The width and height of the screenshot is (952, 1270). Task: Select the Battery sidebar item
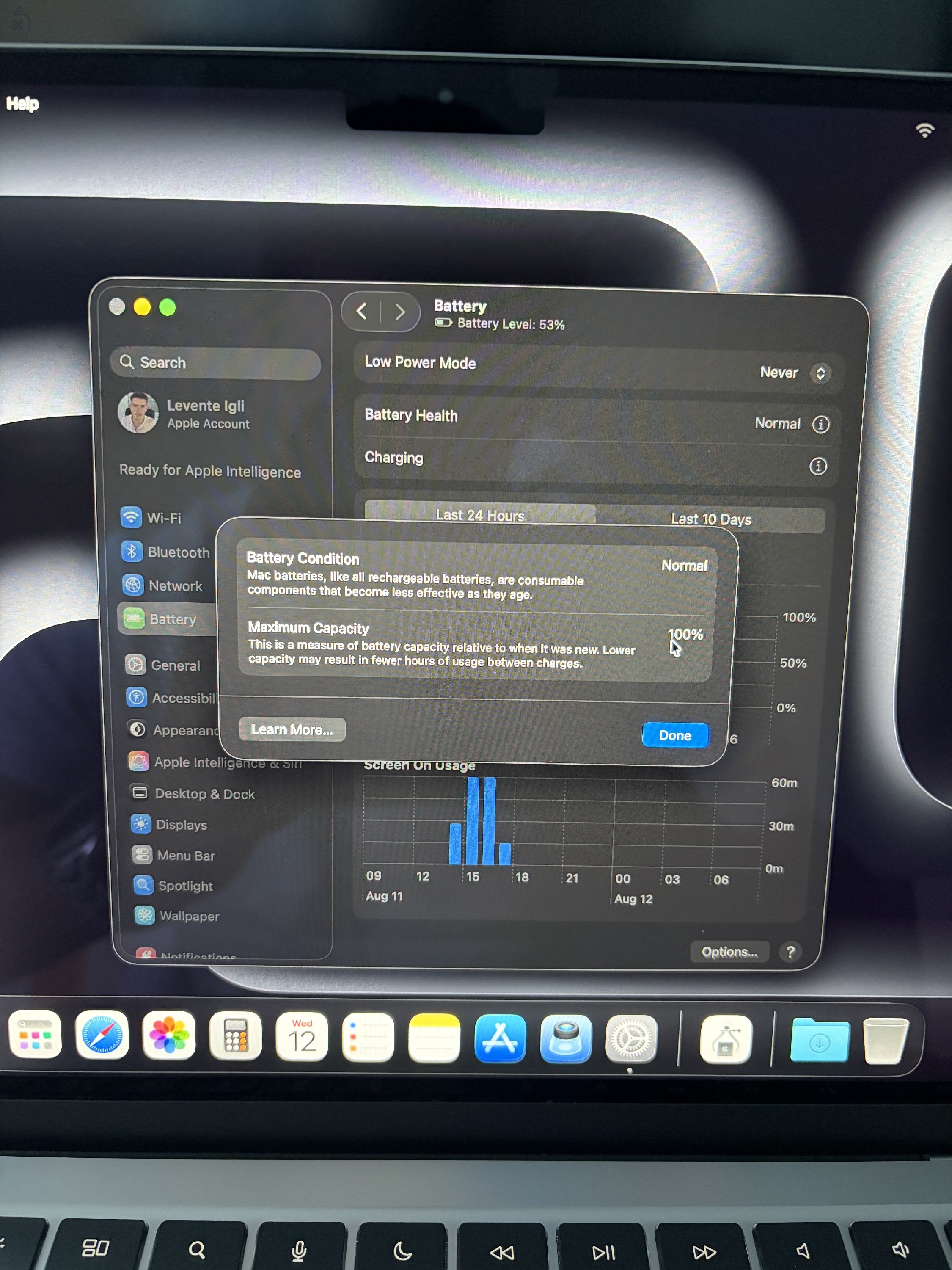click(167, 619)
